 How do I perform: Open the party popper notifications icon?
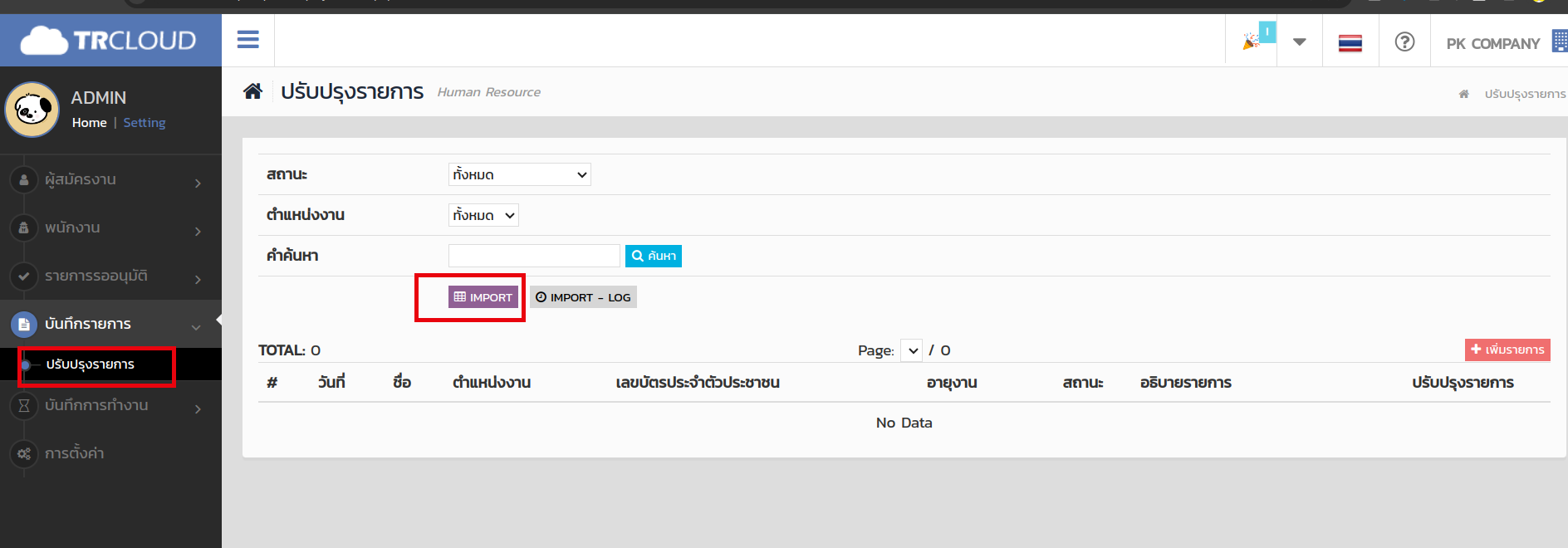1252,42
